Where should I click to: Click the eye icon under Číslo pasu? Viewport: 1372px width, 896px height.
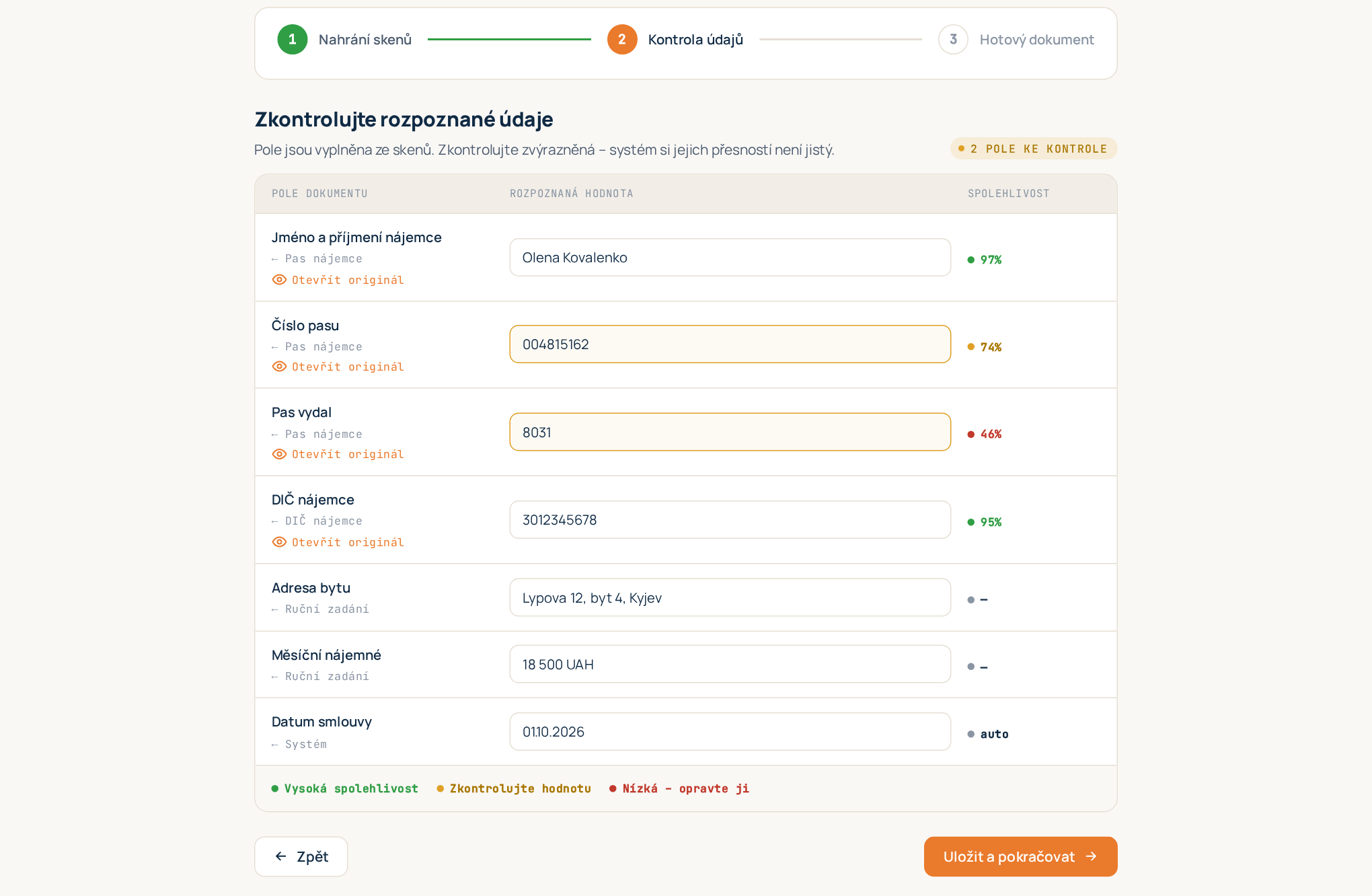279,367
